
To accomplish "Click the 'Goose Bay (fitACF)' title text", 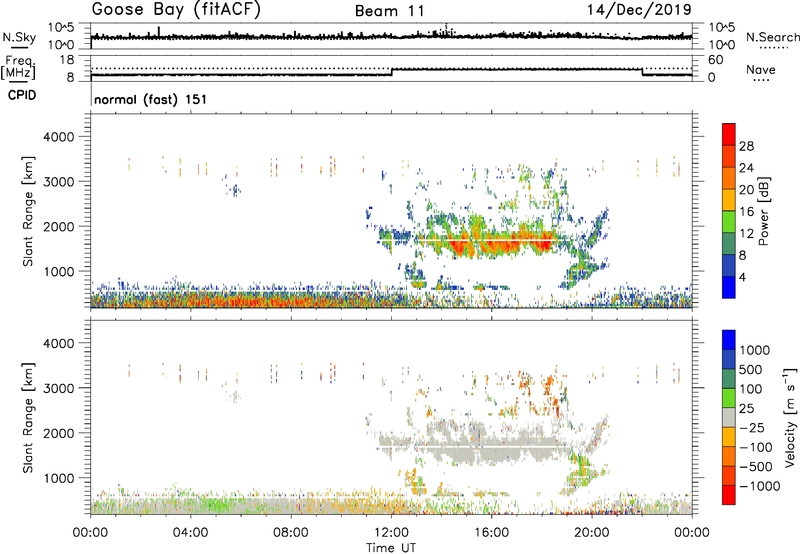I will pyautogui.click(x=176, y=10).
